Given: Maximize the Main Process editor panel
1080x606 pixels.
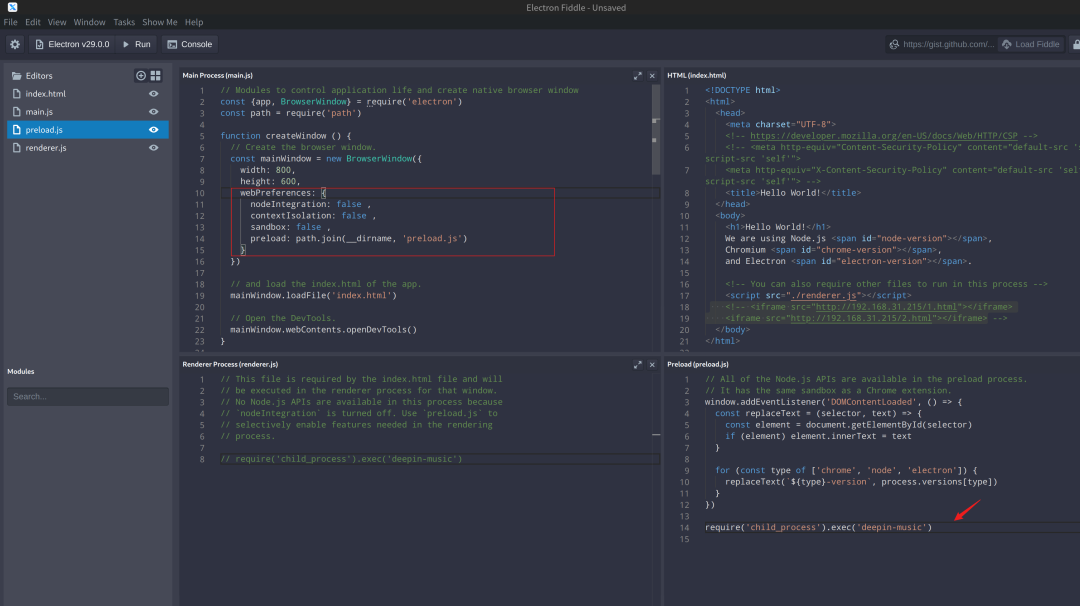Looking at the screenshot, I should [x=638, y=76].
